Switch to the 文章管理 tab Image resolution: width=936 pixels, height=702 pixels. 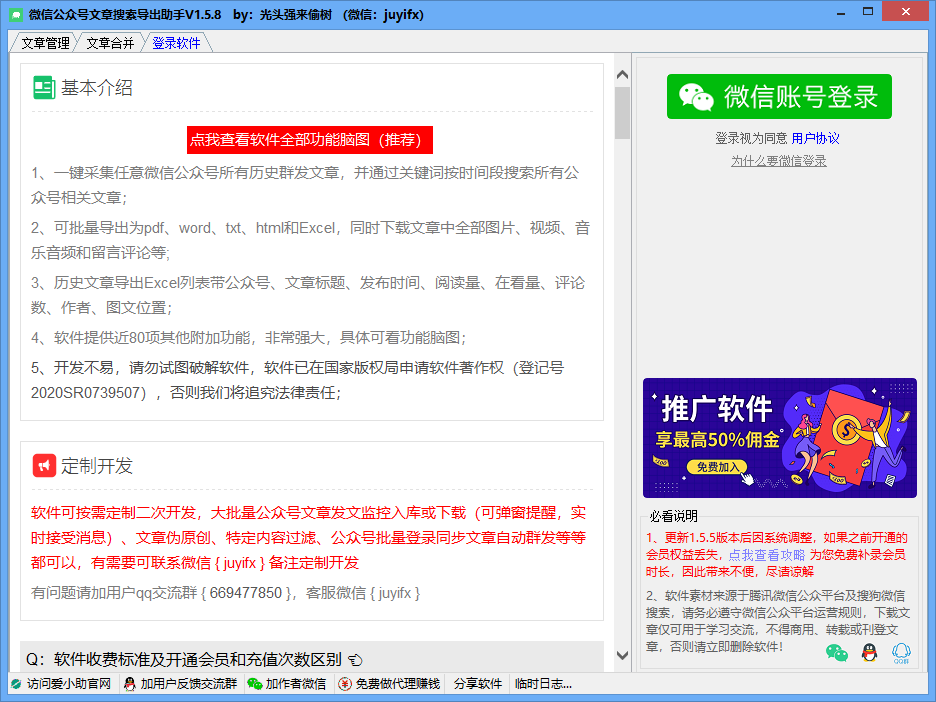[45, 43]
